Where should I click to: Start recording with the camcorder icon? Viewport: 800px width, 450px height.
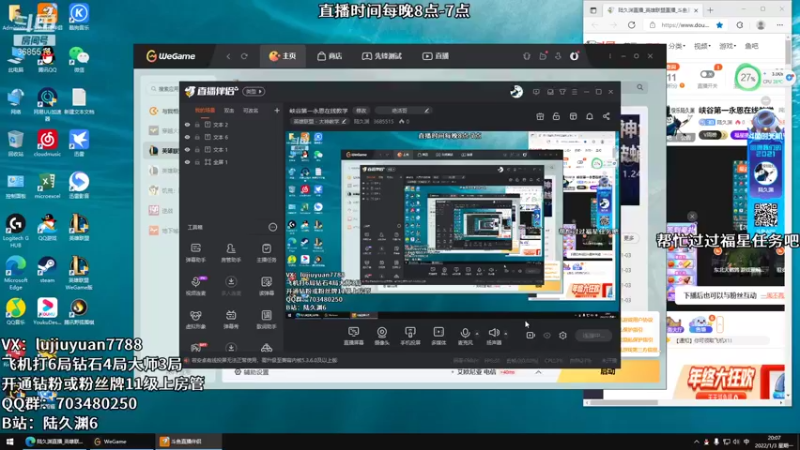point(531,335)
